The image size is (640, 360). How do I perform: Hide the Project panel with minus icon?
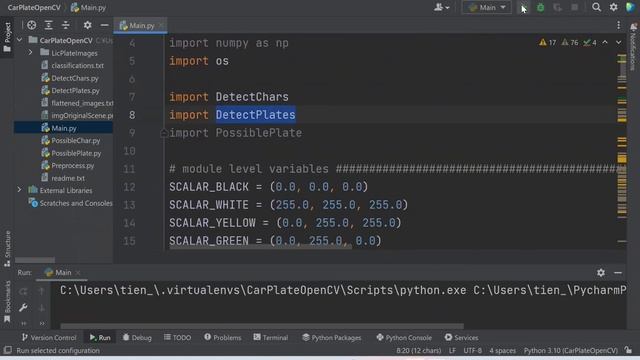click(104, 25)
